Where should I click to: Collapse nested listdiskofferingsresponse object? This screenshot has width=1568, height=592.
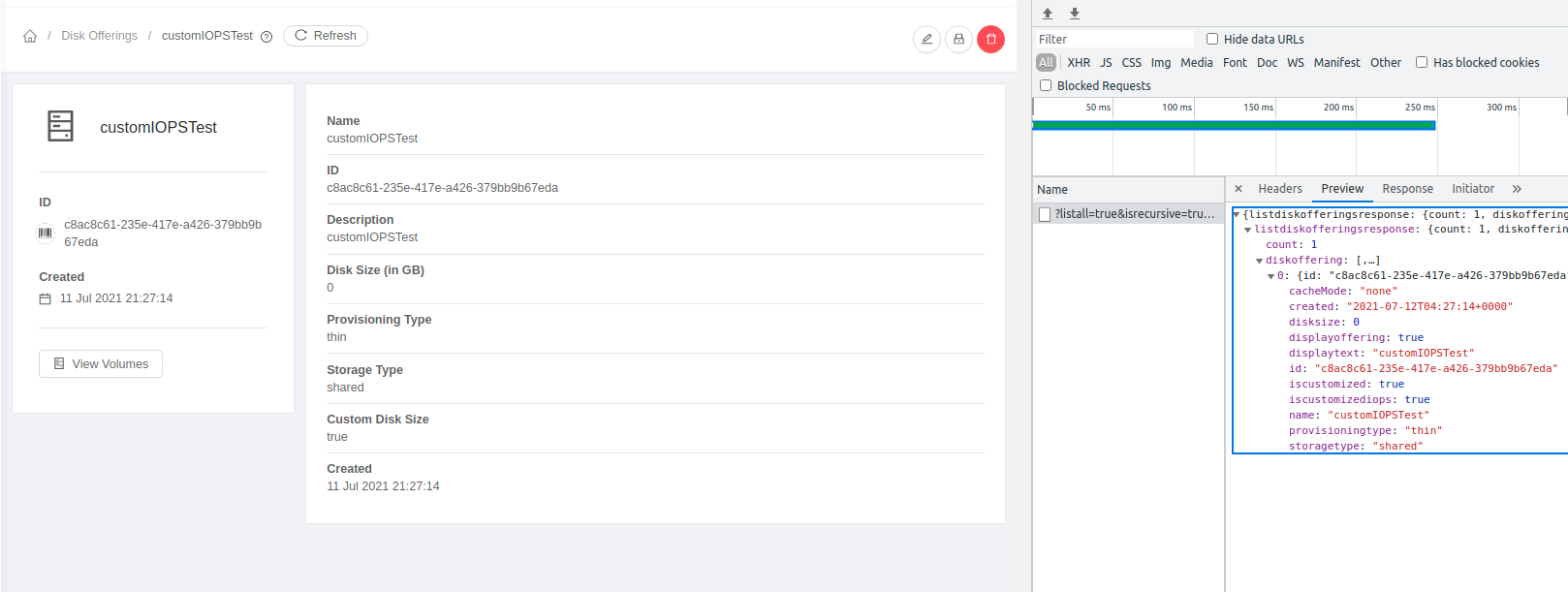pyautogui.click(x=1248, y=231)
